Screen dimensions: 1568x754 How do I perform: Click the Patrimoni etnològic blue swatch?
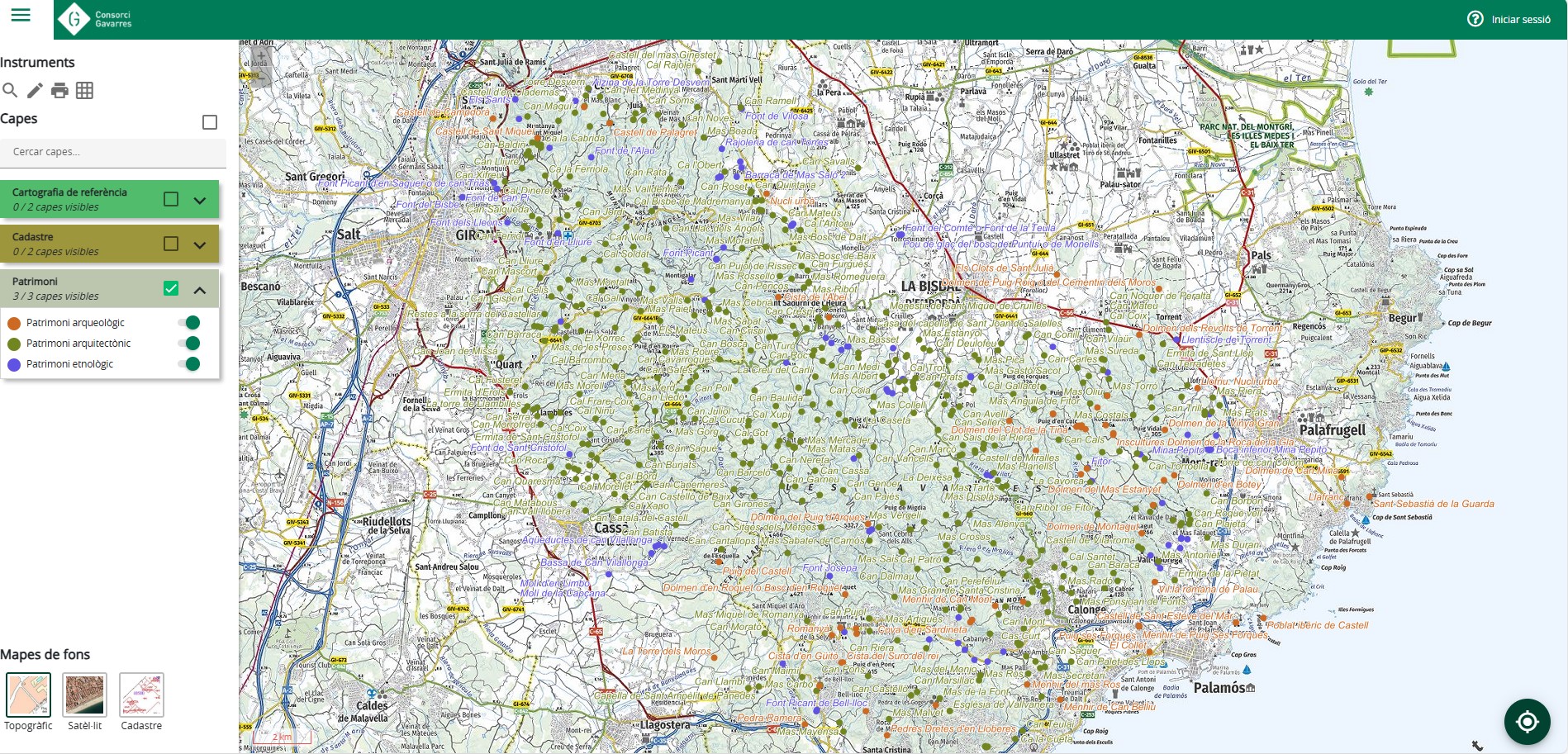tap(14, 364)
